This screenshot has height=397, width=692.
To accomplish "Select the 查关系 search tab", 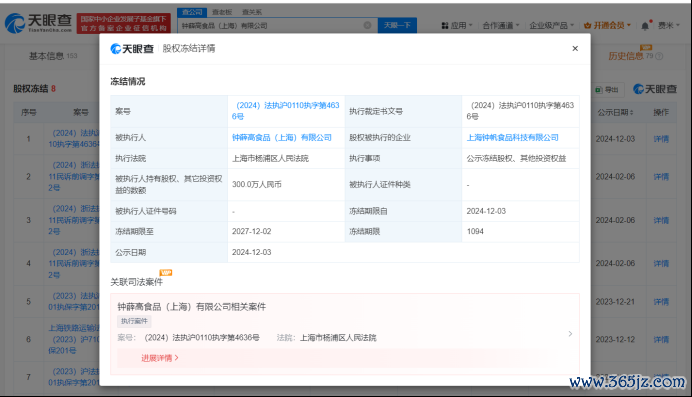I will coord(252,12).
